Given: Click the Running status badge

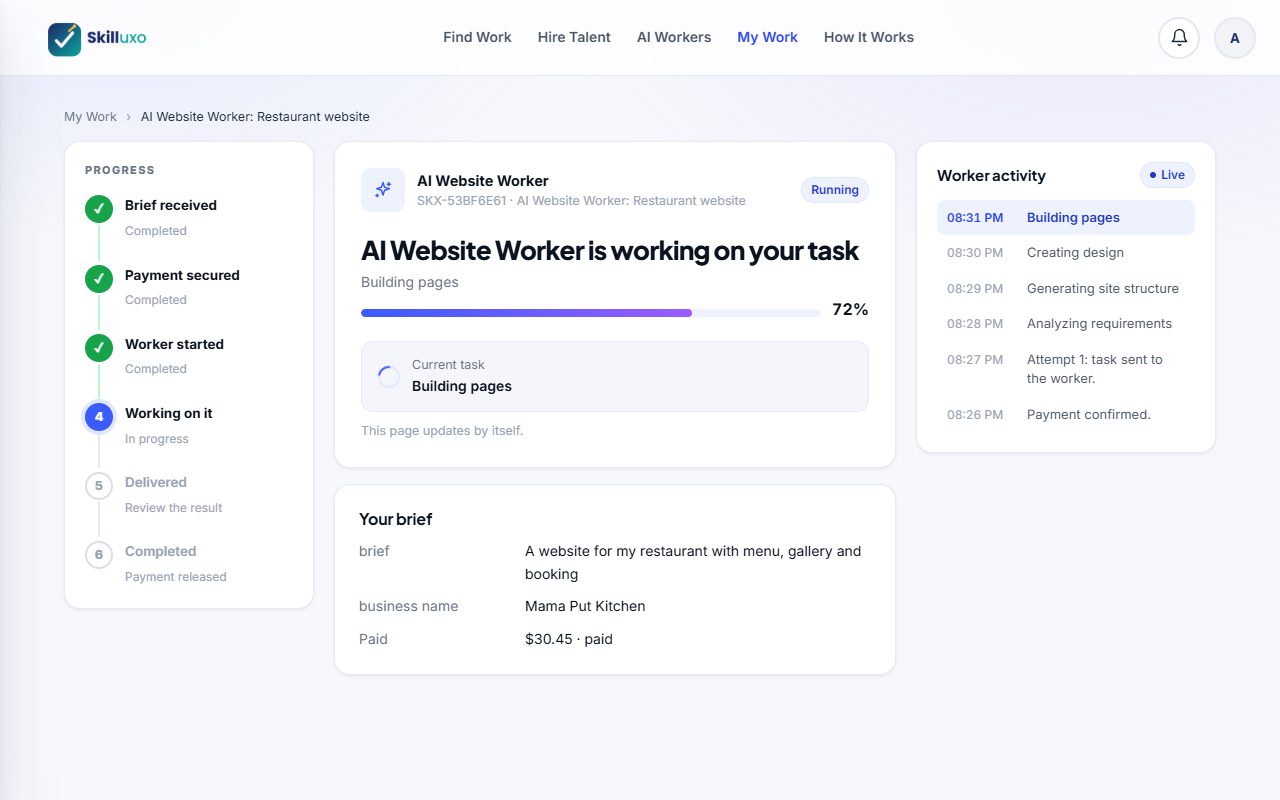Looking at the screenshot, I should point(835,190).
